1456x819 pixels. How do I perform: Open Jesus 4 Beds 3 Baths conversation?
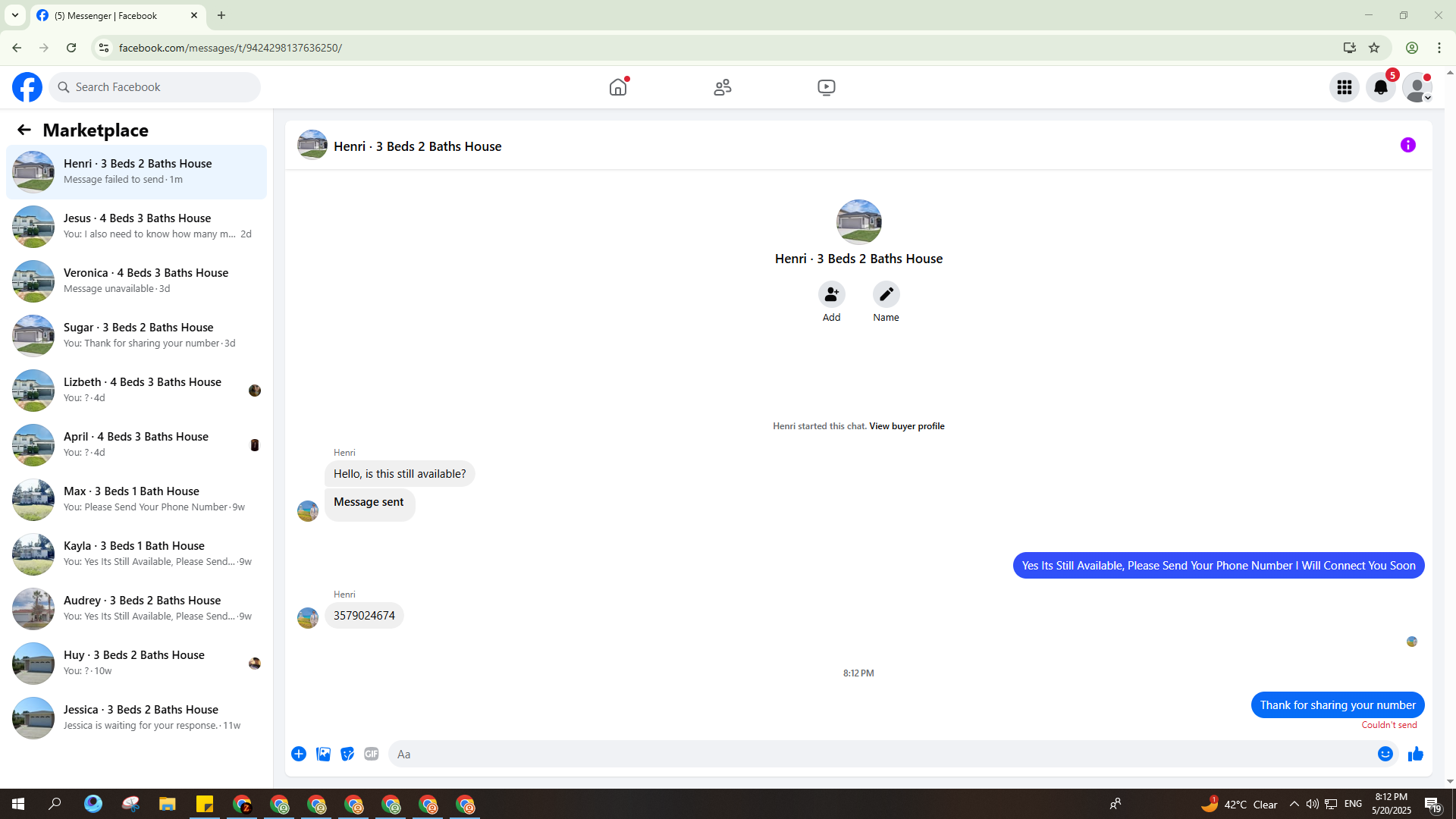(136, 226)
